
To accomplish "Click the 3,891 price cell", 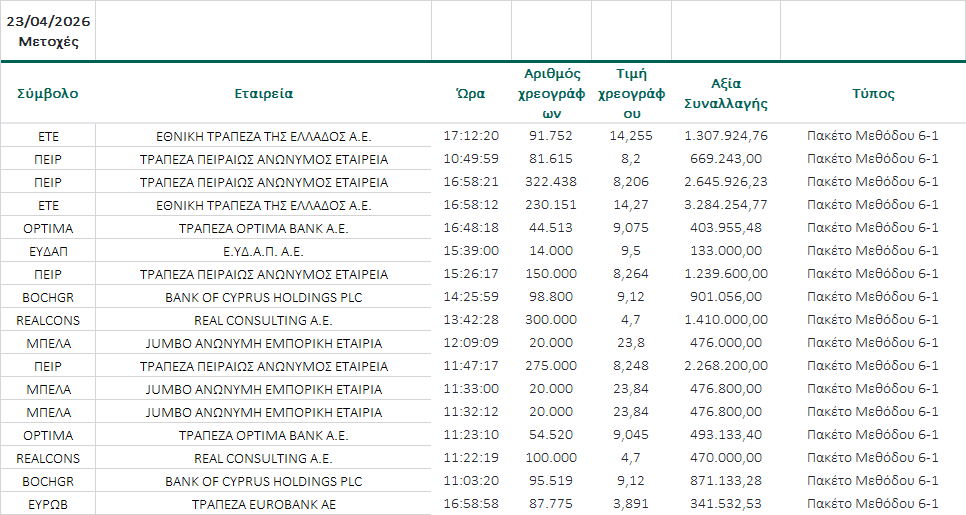I will 631,504.
